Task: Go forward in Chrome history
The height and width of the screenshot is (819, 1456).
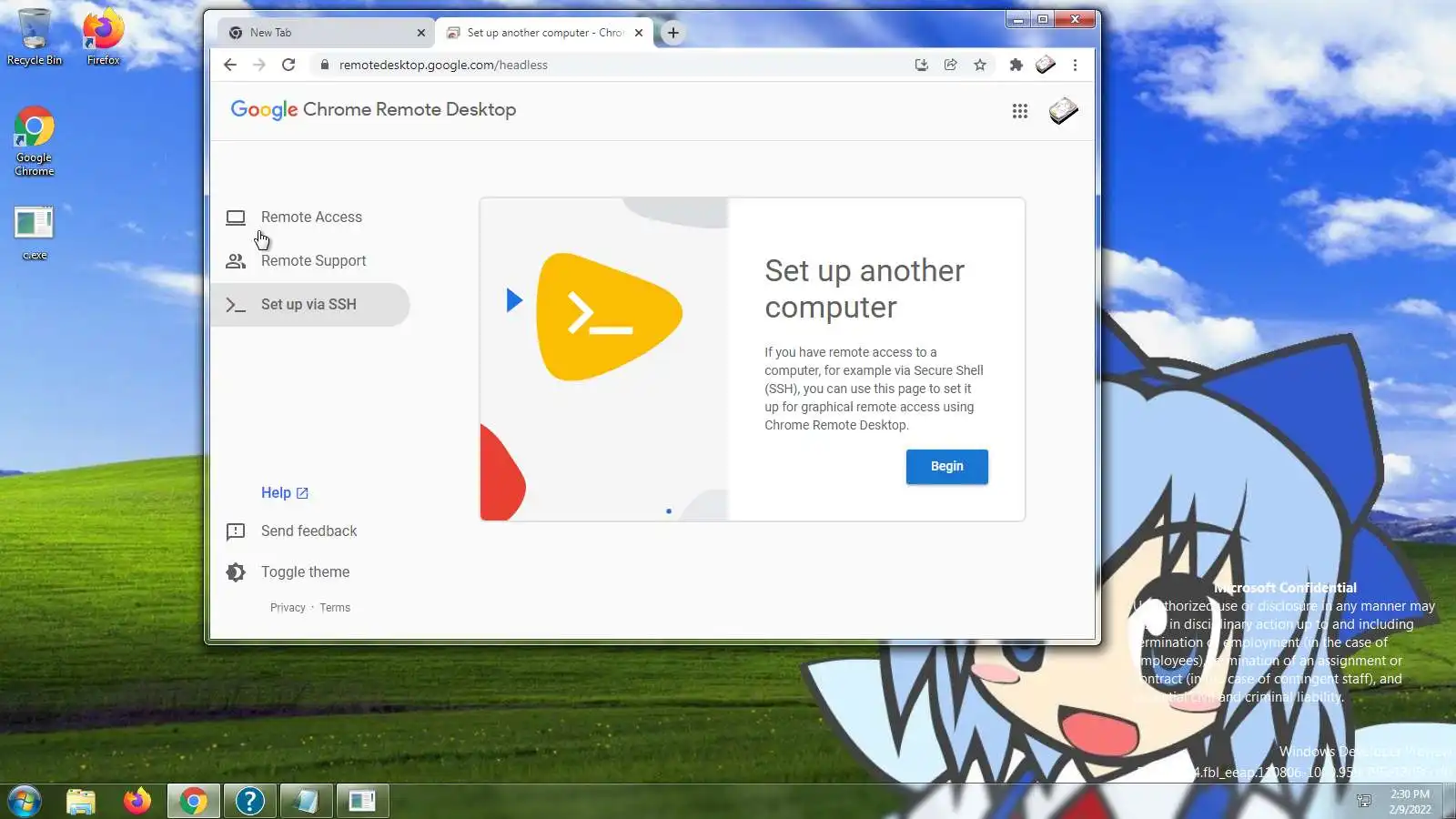Action: tap(259, 65)
